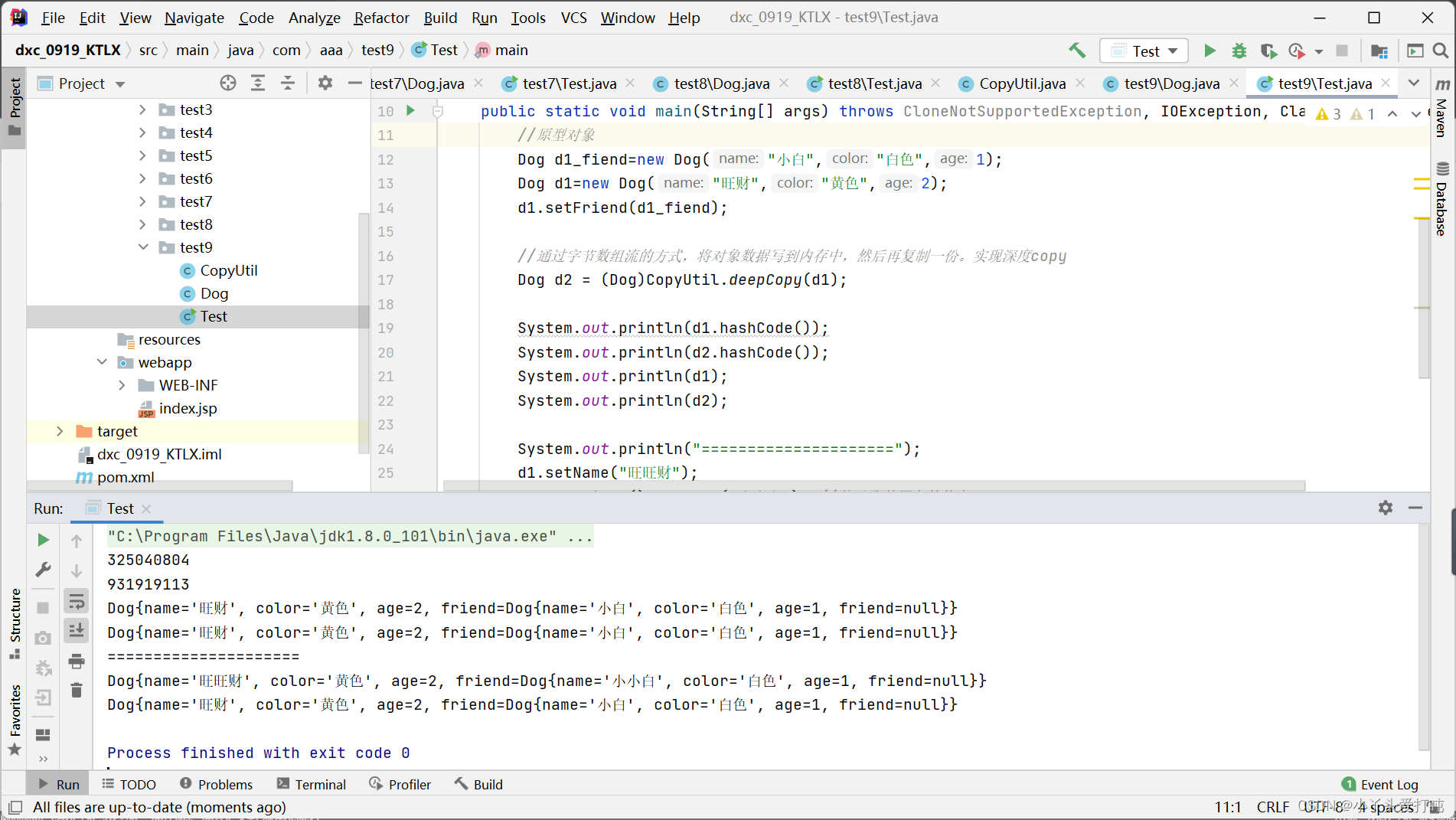Expand the test5 folder
Viewport: 1456px width, 820px height.
point(143,155)
